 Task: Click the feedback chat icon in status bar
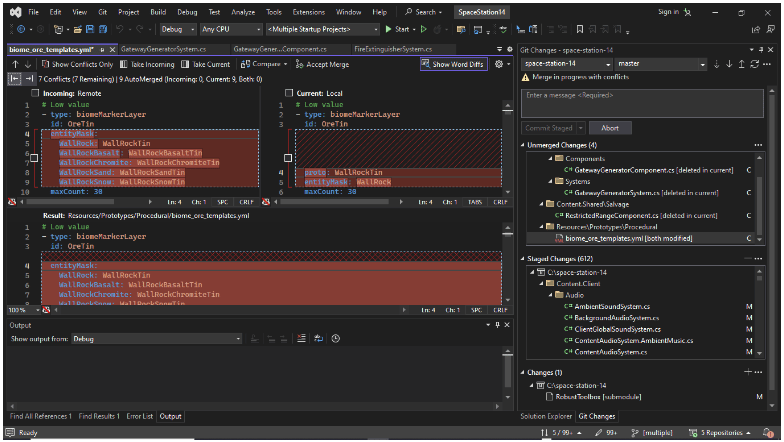(10, 432)
